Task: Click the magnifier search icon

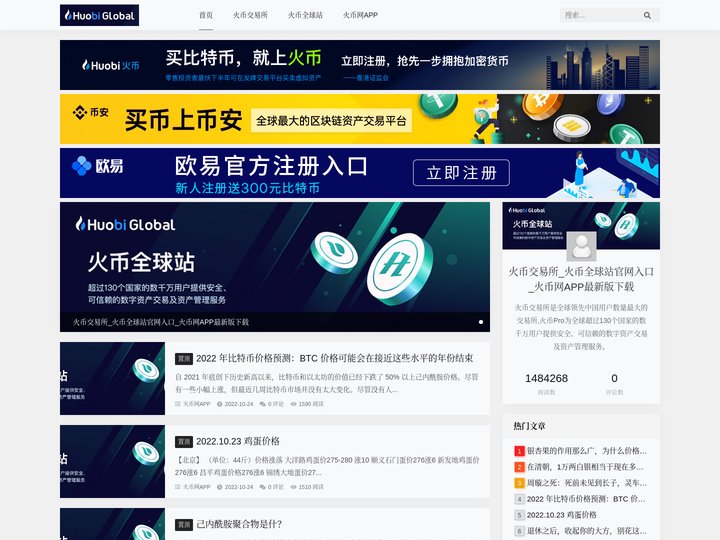Action: coord(647,15)
